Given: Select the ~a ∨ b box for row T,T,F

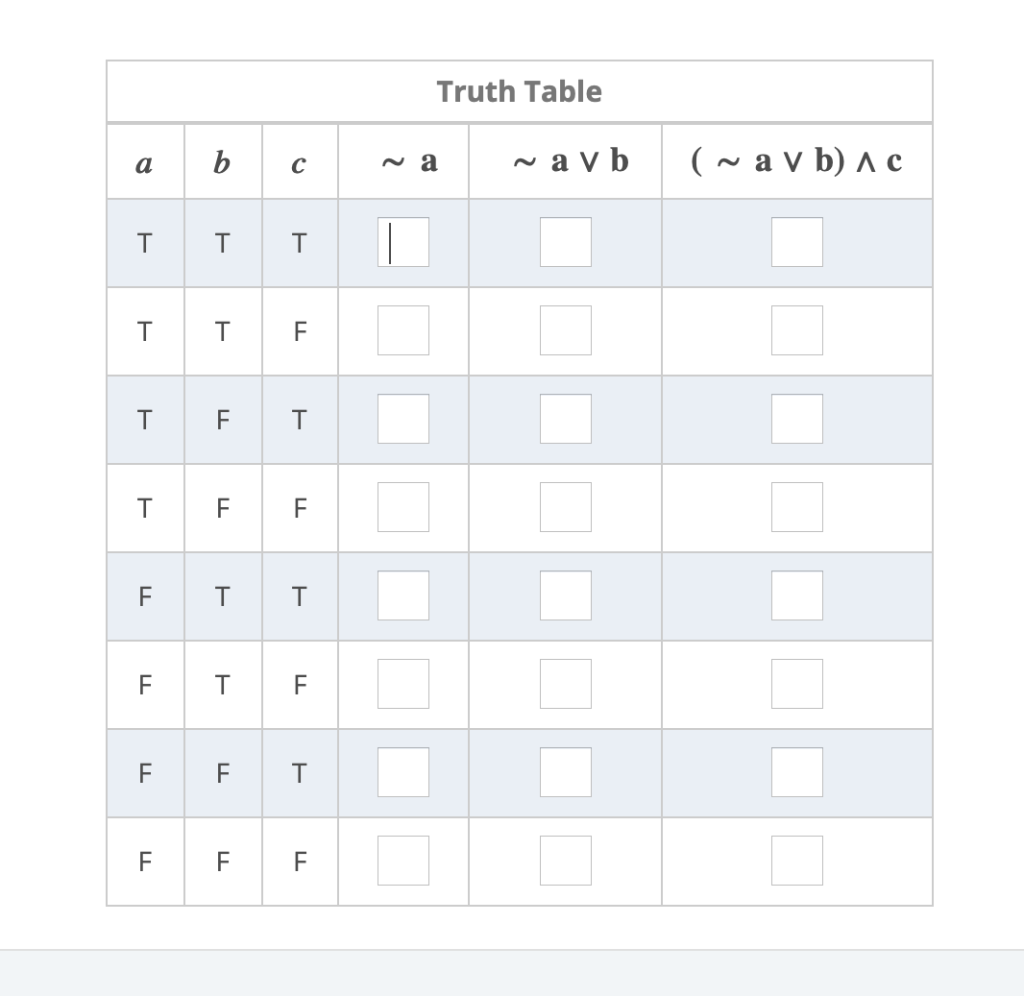Looking at the screenshot, I should (565, 330).
